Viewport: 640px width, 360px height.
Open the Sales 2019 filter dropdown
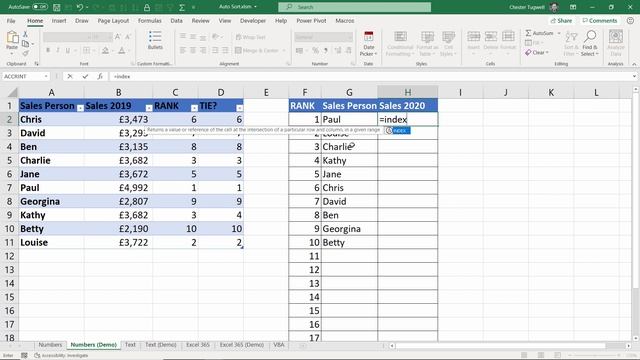149,108
